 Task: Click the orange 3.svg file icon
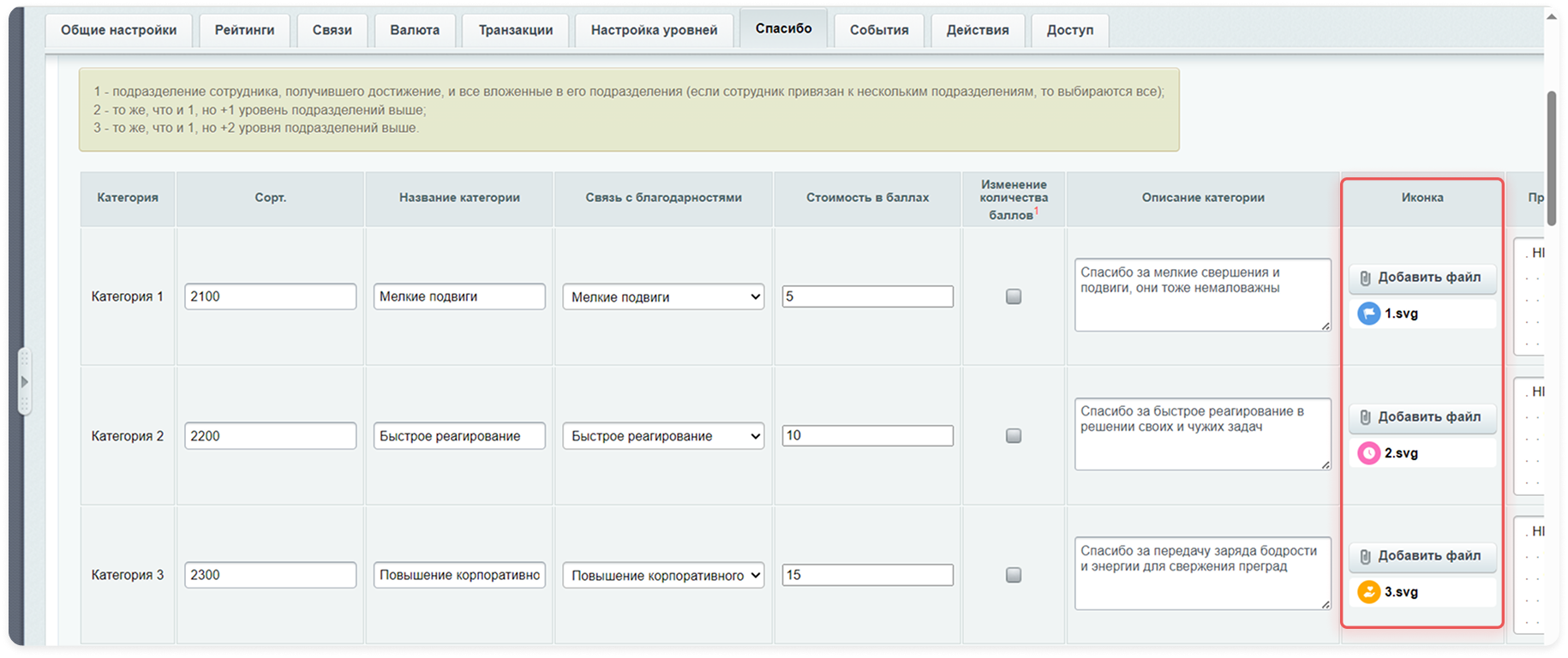1368,592
